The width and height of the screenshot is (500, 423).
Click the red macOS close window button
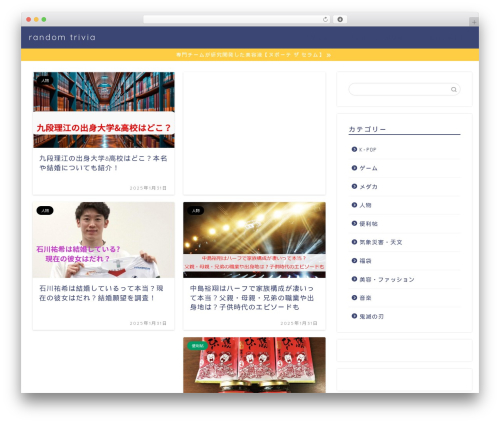tap(29, 19)
